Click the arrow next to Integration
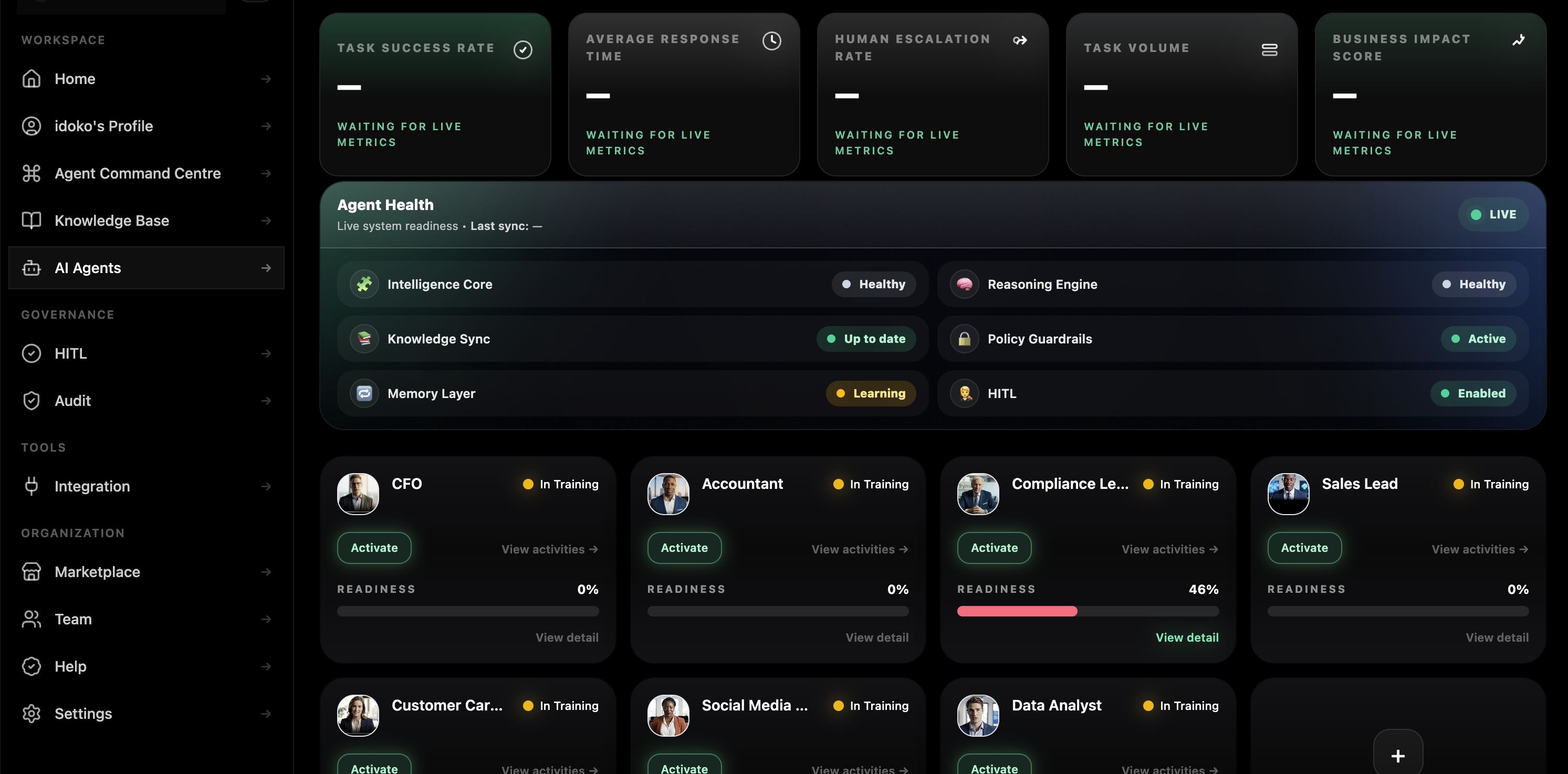 tap(266, 486)
